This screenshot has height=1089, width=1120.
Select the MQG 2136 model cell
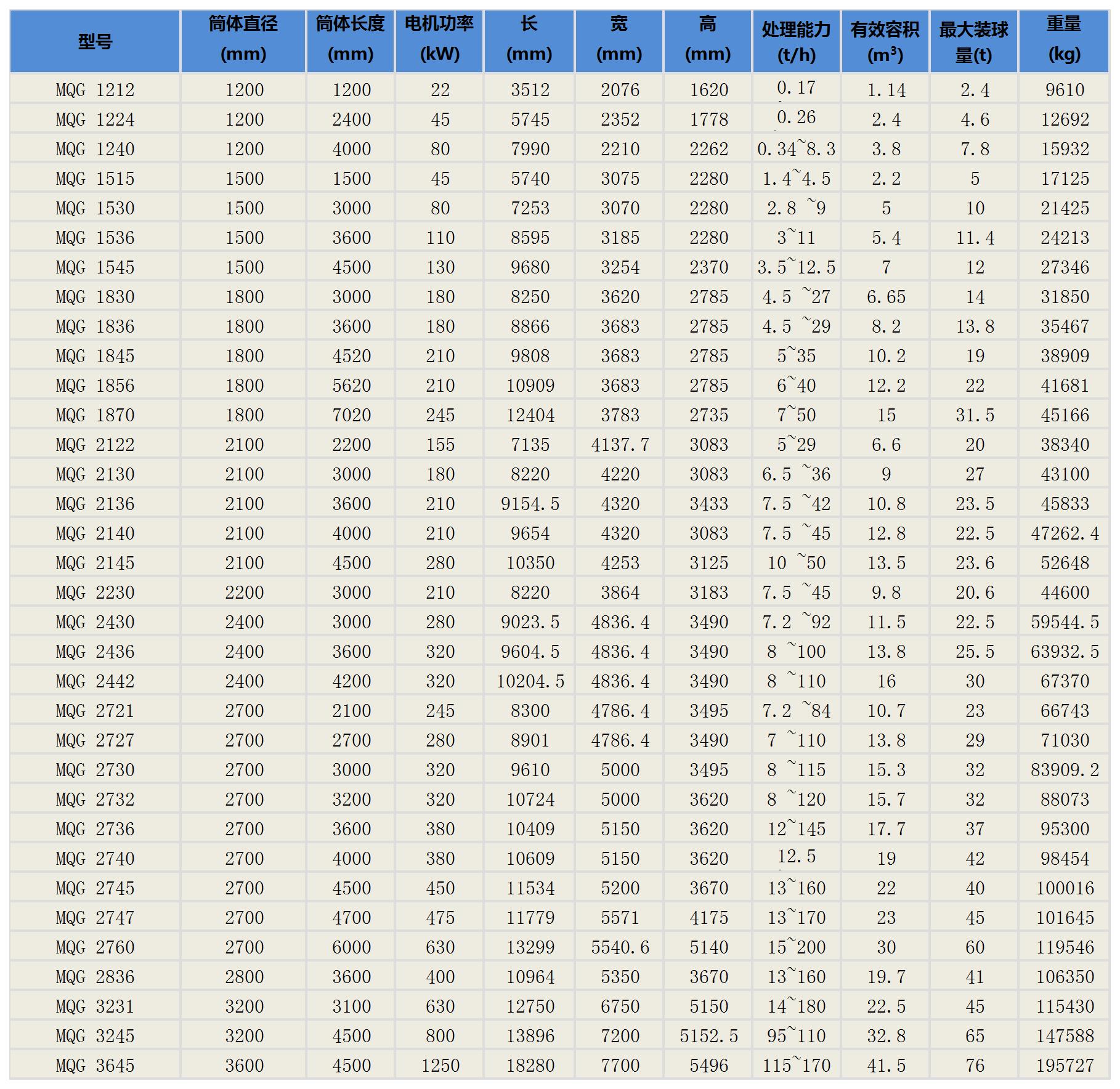95,504
